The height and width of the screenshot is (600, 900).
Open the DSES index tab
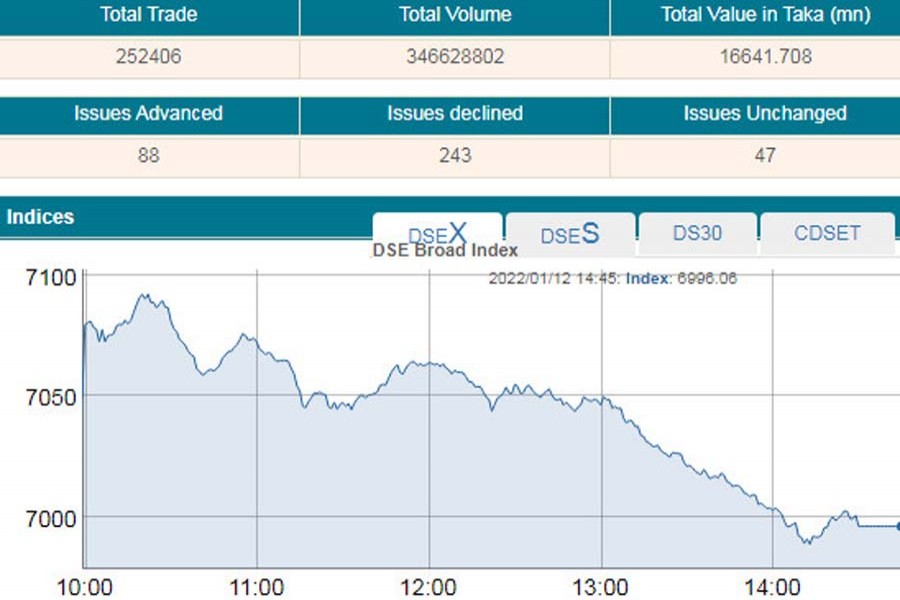(x=570, y=234)
